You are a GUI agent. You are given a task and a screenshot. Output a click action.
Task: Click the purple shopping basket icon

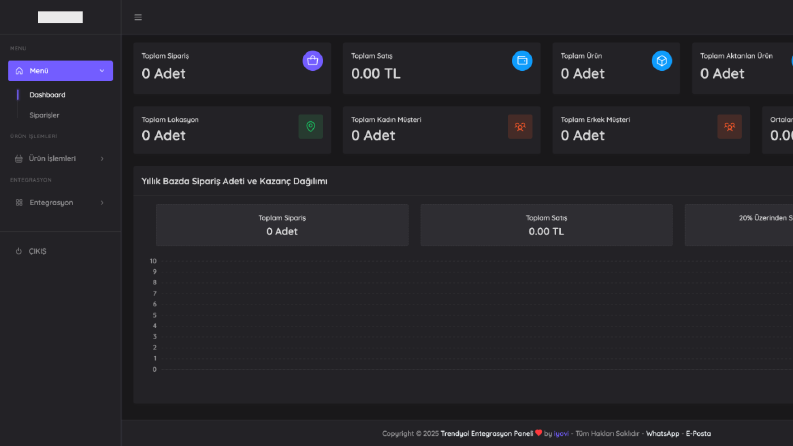[x=313, y=61]
